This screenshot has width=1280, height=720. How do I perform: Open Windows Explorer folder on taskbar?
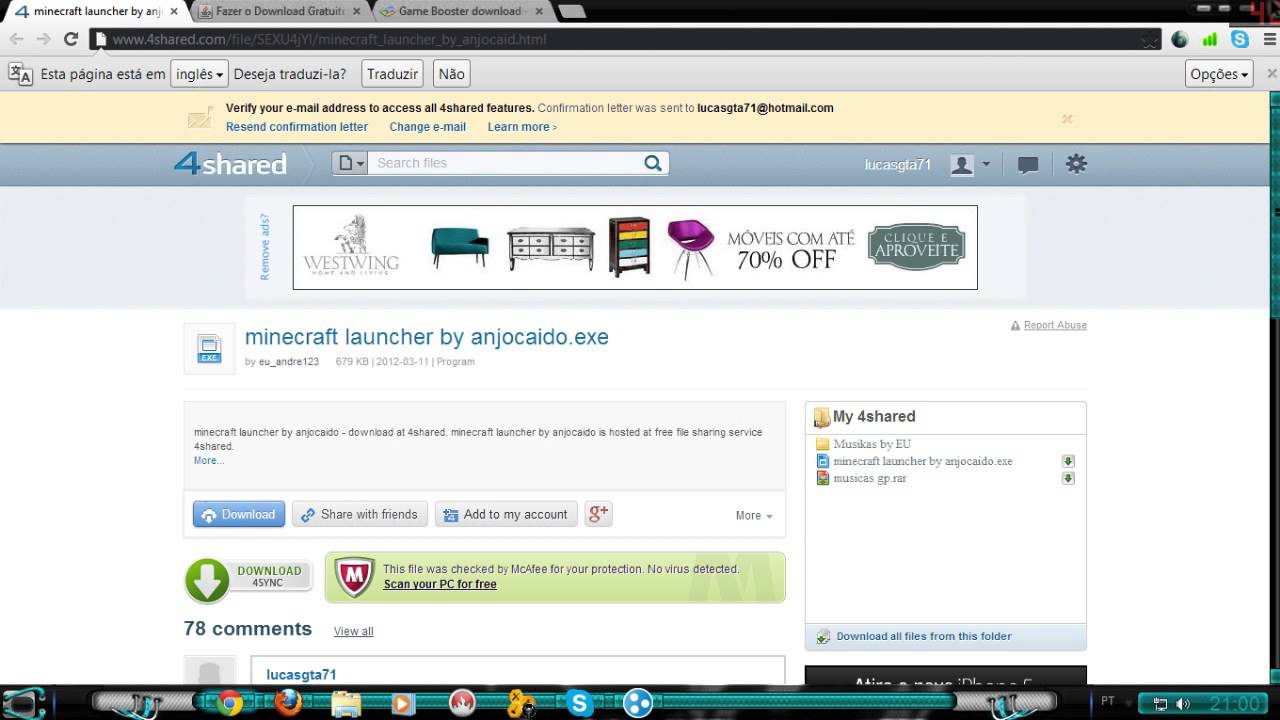point(346,703)
